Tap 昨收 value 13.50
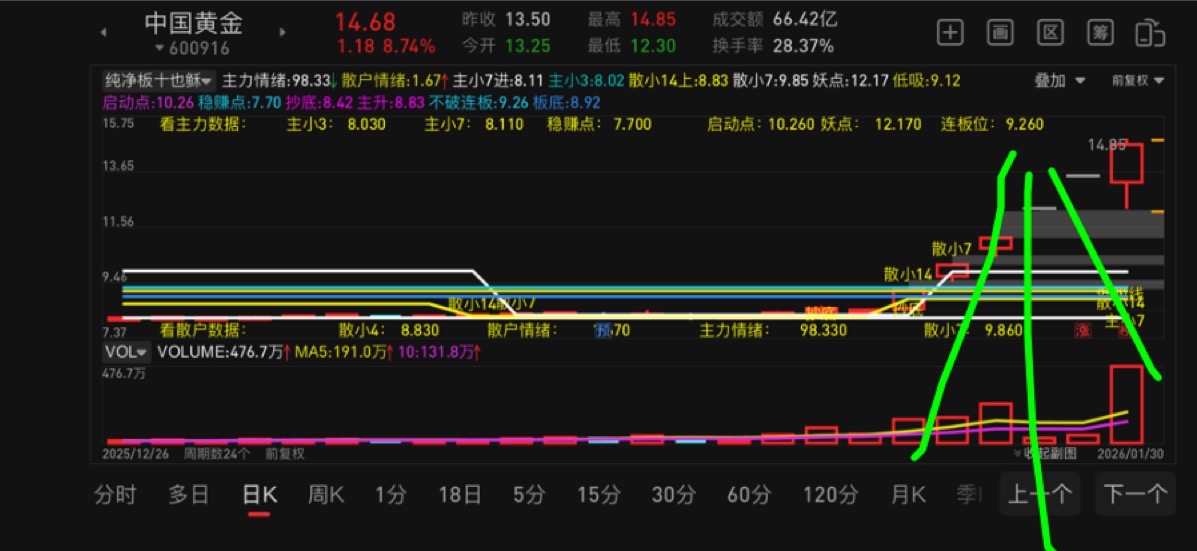This screenshot has width=1197, height=551. tap(528, 19)
